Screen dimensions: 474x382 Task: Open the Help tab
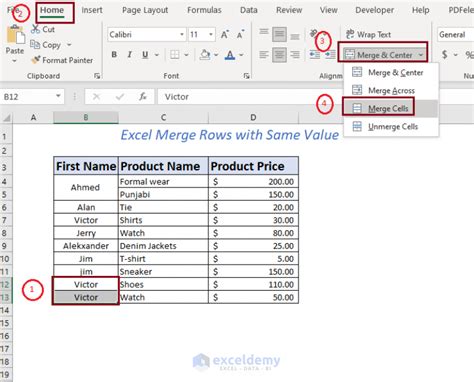[x=420, y=10]
